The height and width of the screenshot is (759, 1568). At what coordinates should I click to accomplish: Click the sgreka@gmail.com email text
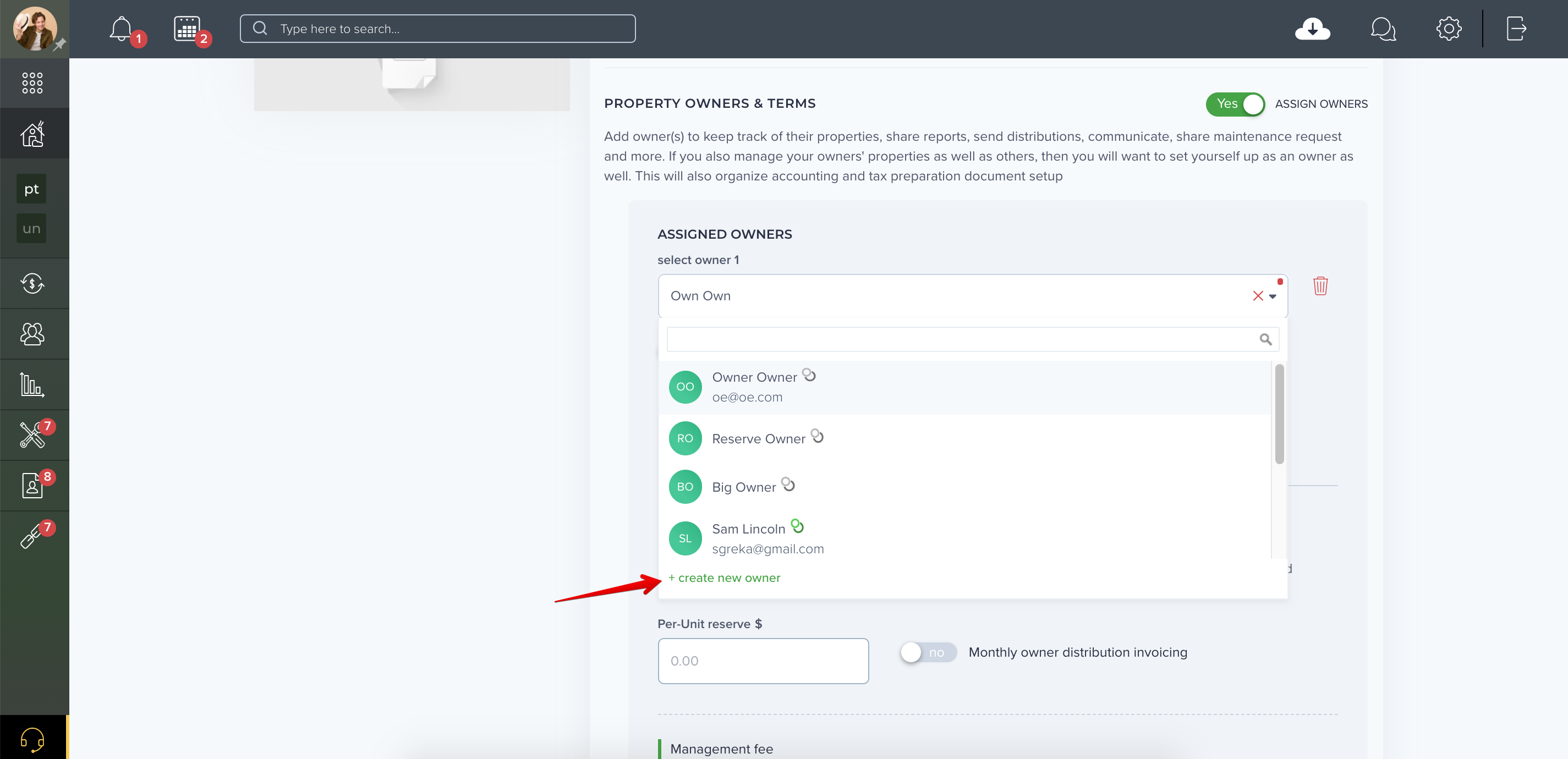pyautogui.click(x=767, y=548)
